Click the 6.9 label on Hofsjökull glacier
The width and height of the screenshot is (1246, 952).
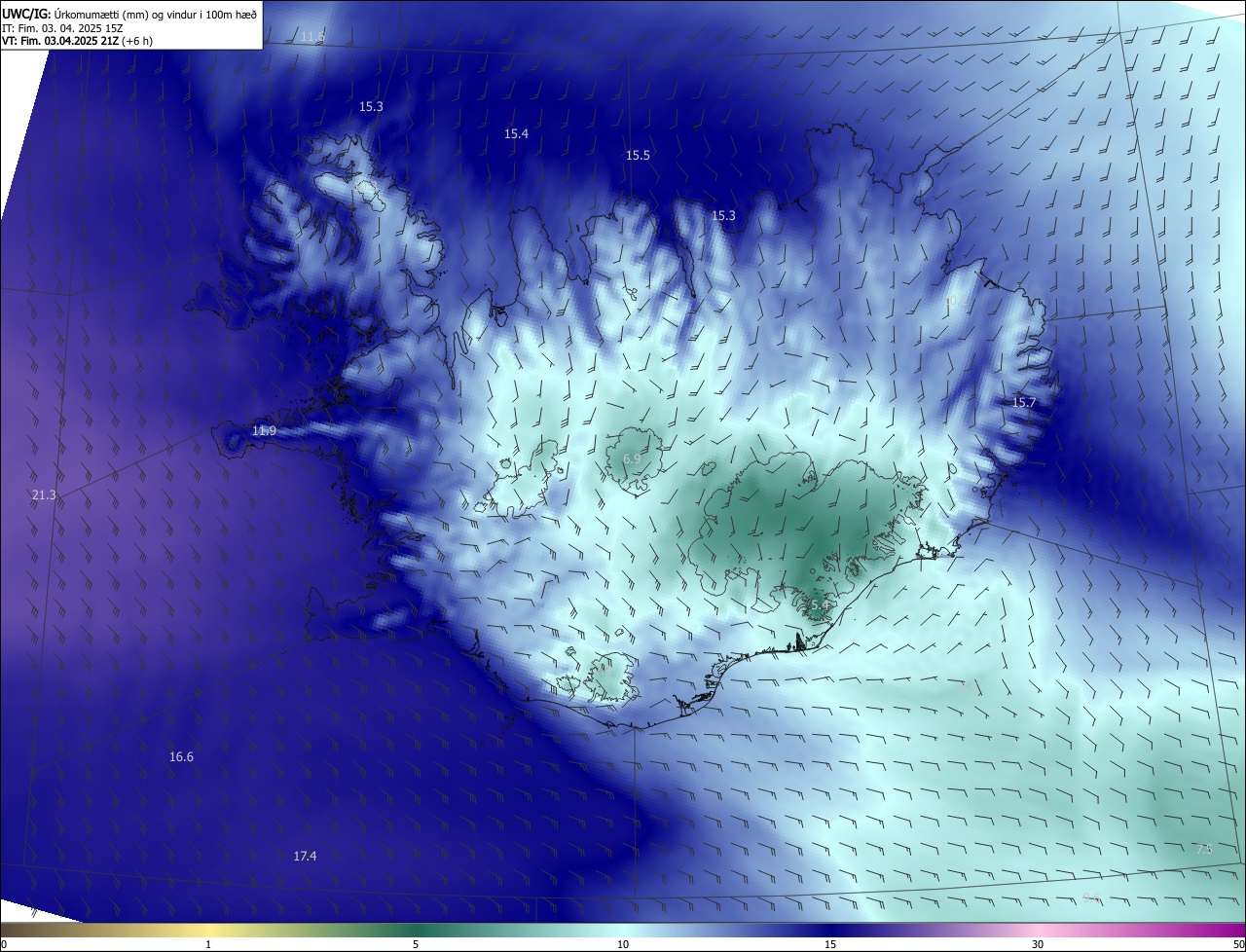[x=632, y=459]
